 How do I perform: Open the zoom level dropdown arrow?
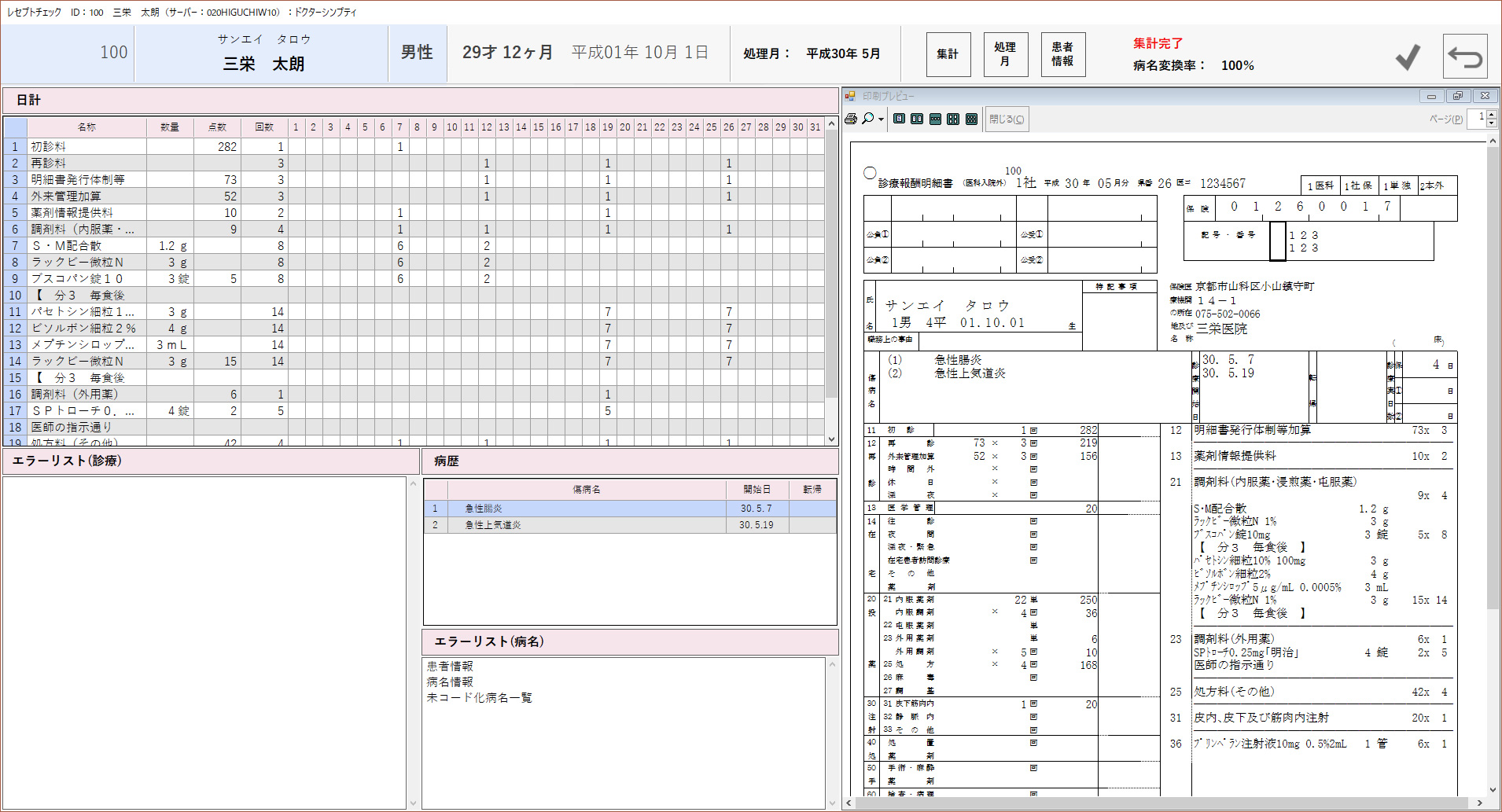point(881,119)
